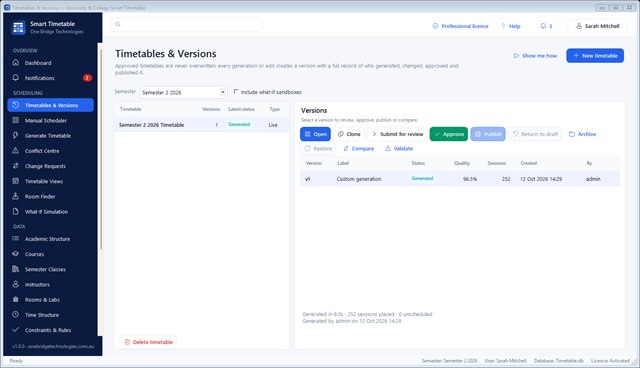Image resolution: width=640 pixels, height=368 pixels.
Task: Click the Room Finder icon
Action: tap(16, 196)
